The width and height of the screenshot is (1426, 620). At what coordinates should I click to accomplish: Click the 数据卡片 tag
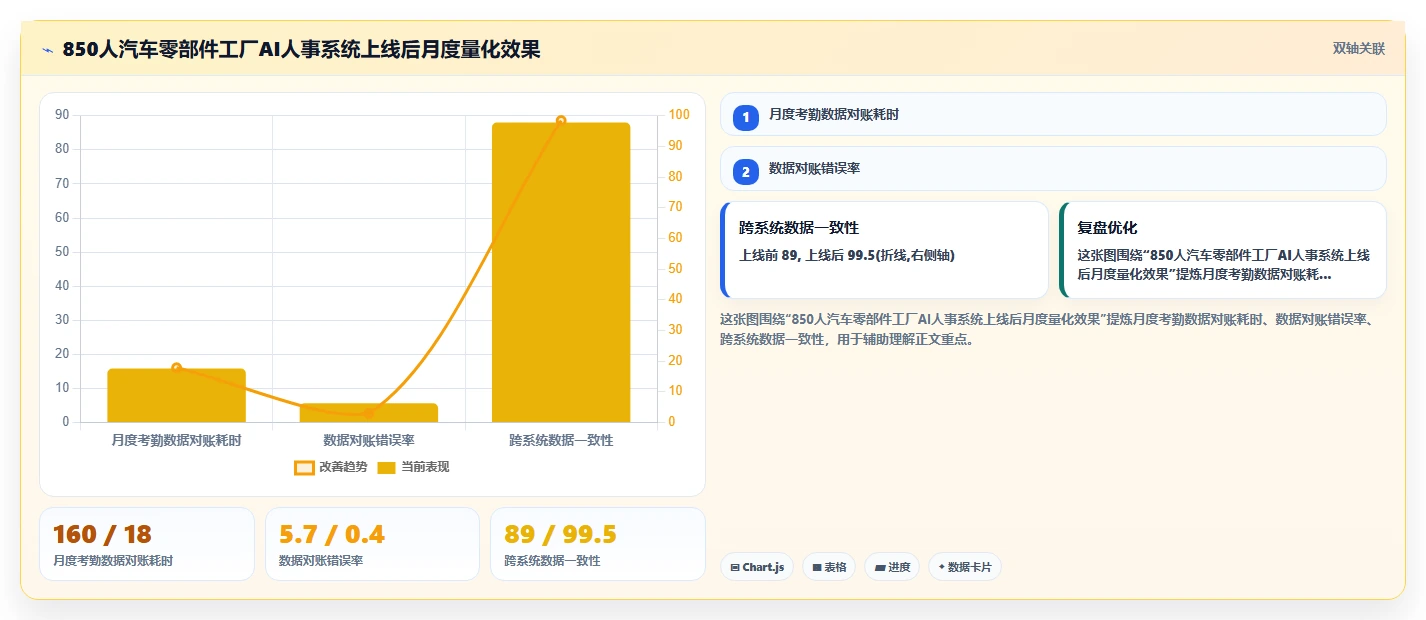pos(965,567)
